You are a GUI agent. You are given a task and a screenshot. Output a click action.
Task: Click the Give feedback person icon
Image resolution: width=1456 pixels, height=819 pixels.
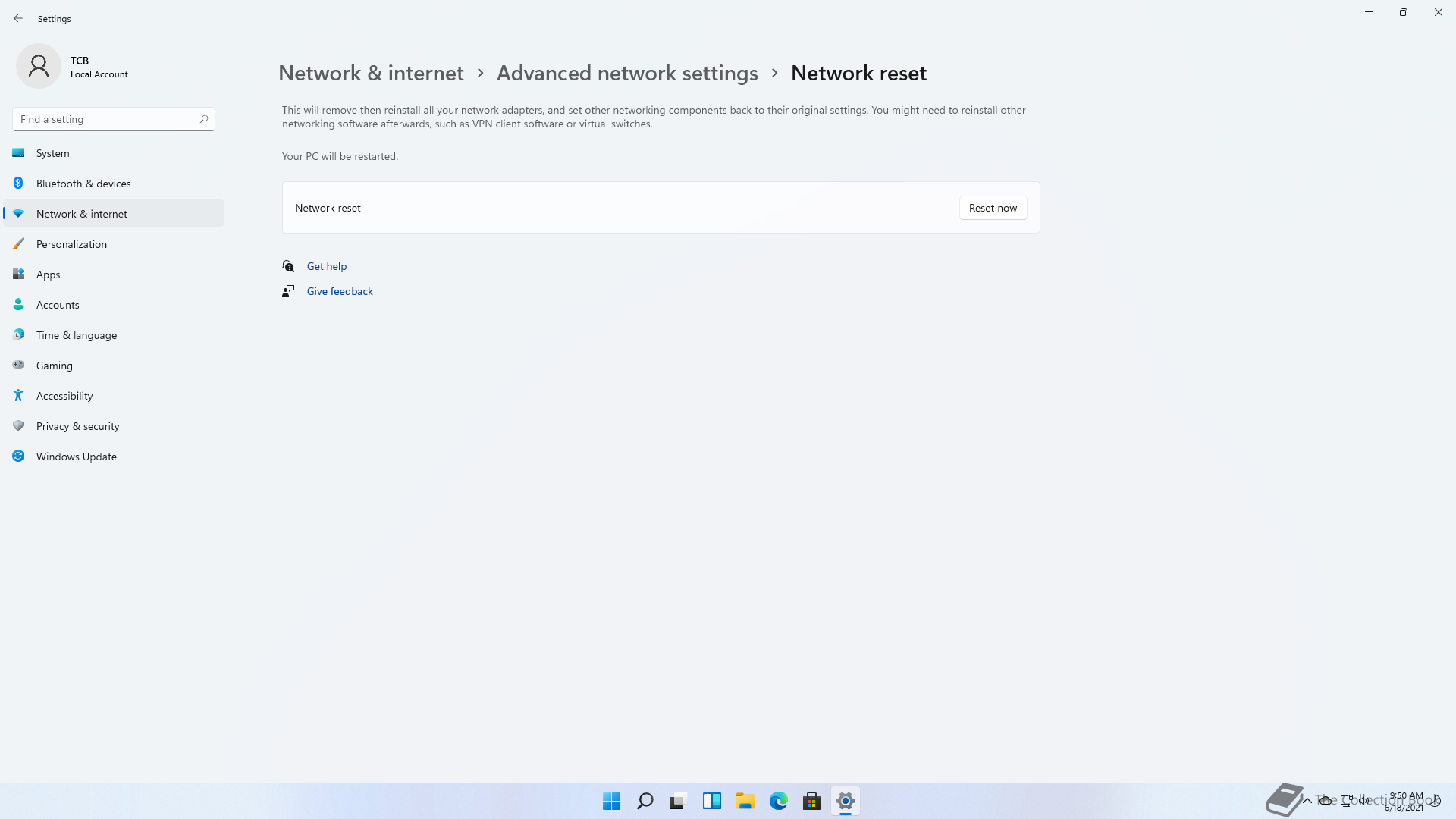pos(288,291)
